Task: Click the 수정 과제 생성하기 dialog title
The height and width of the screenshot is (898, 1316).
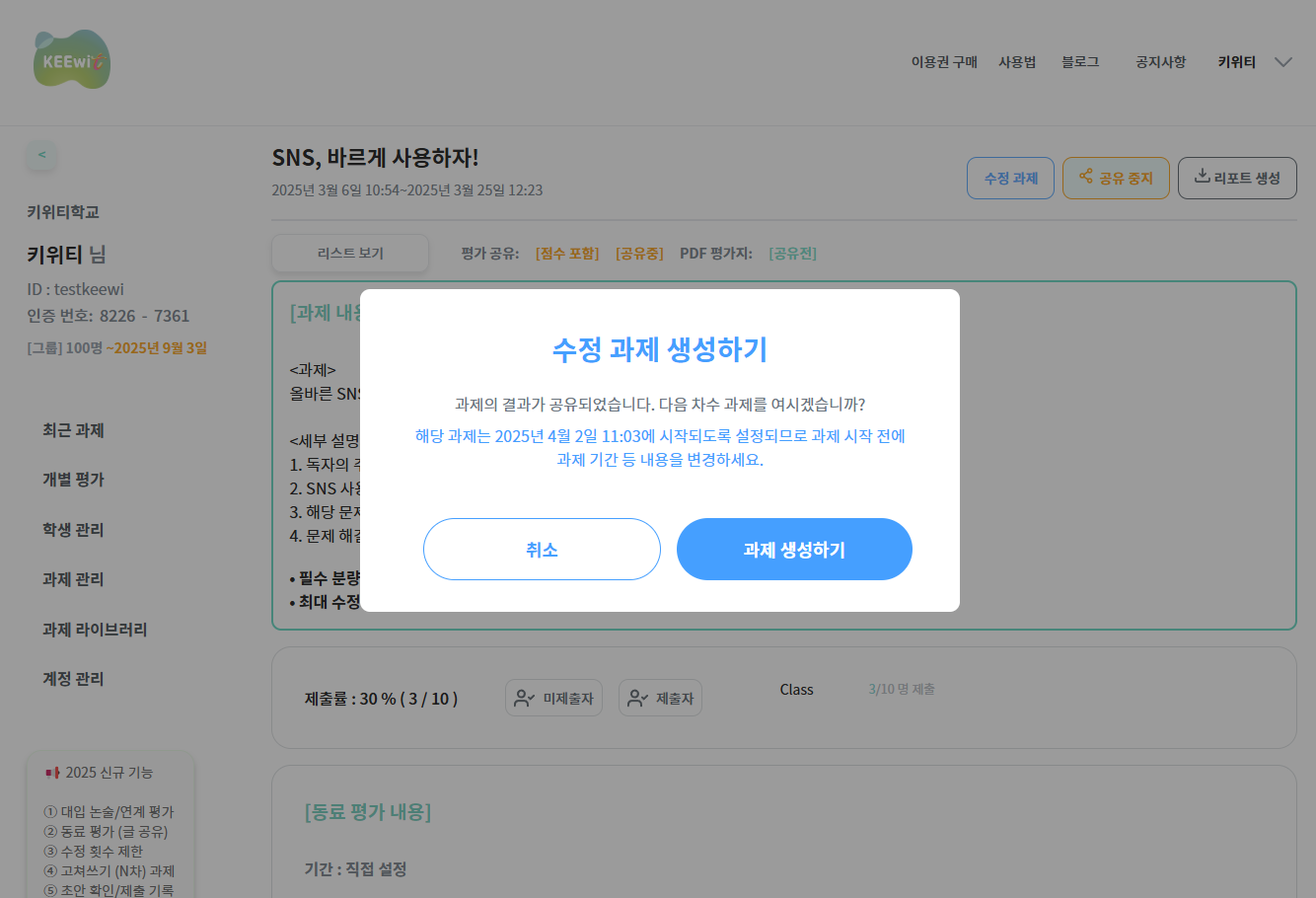Action: [660, 349]
